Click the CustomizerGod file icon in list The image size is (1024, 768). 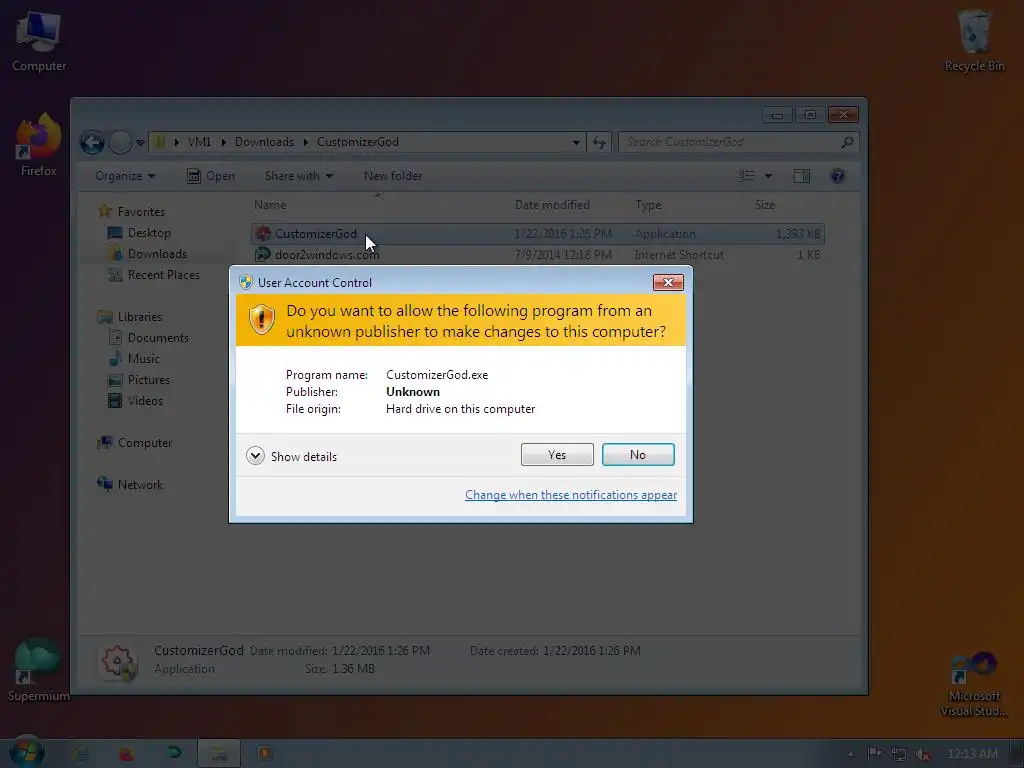coord(263,234)
